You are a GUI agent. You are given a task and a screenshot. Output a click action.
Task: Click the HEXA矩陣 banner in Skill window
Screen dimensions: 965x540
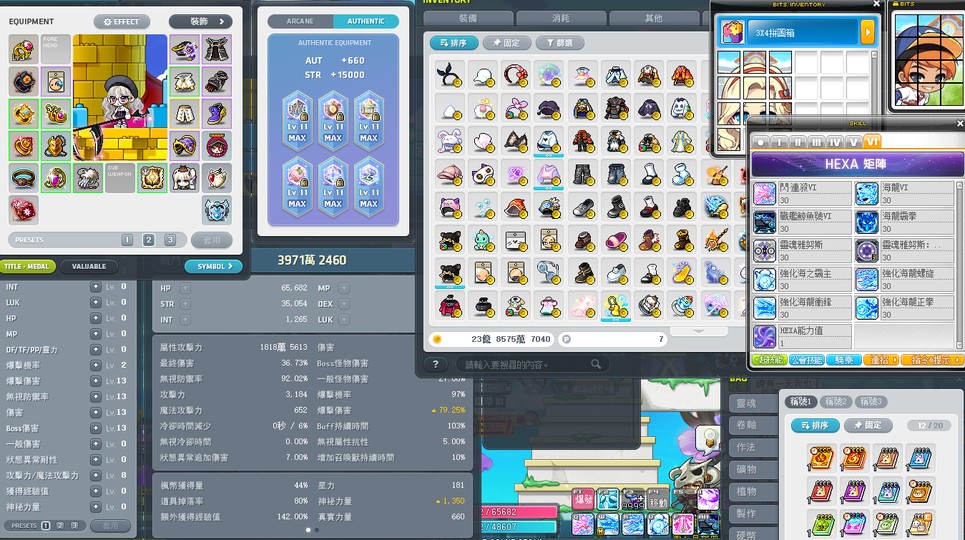click(x=856, y=164)
